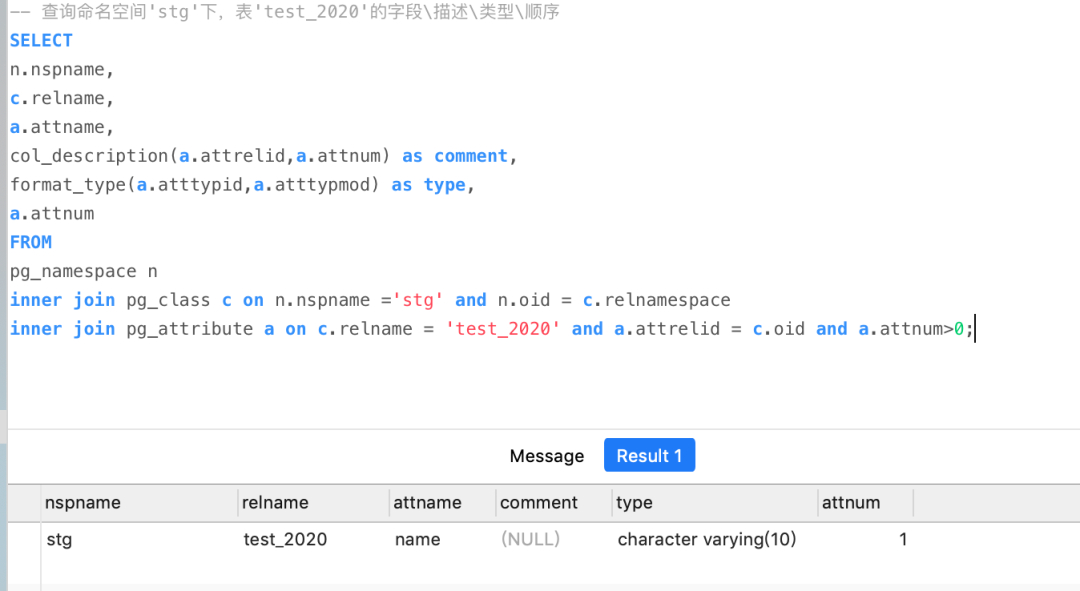Select the Result 1 tab
This screenshot has width=1080, height=591.
[649, 455]
